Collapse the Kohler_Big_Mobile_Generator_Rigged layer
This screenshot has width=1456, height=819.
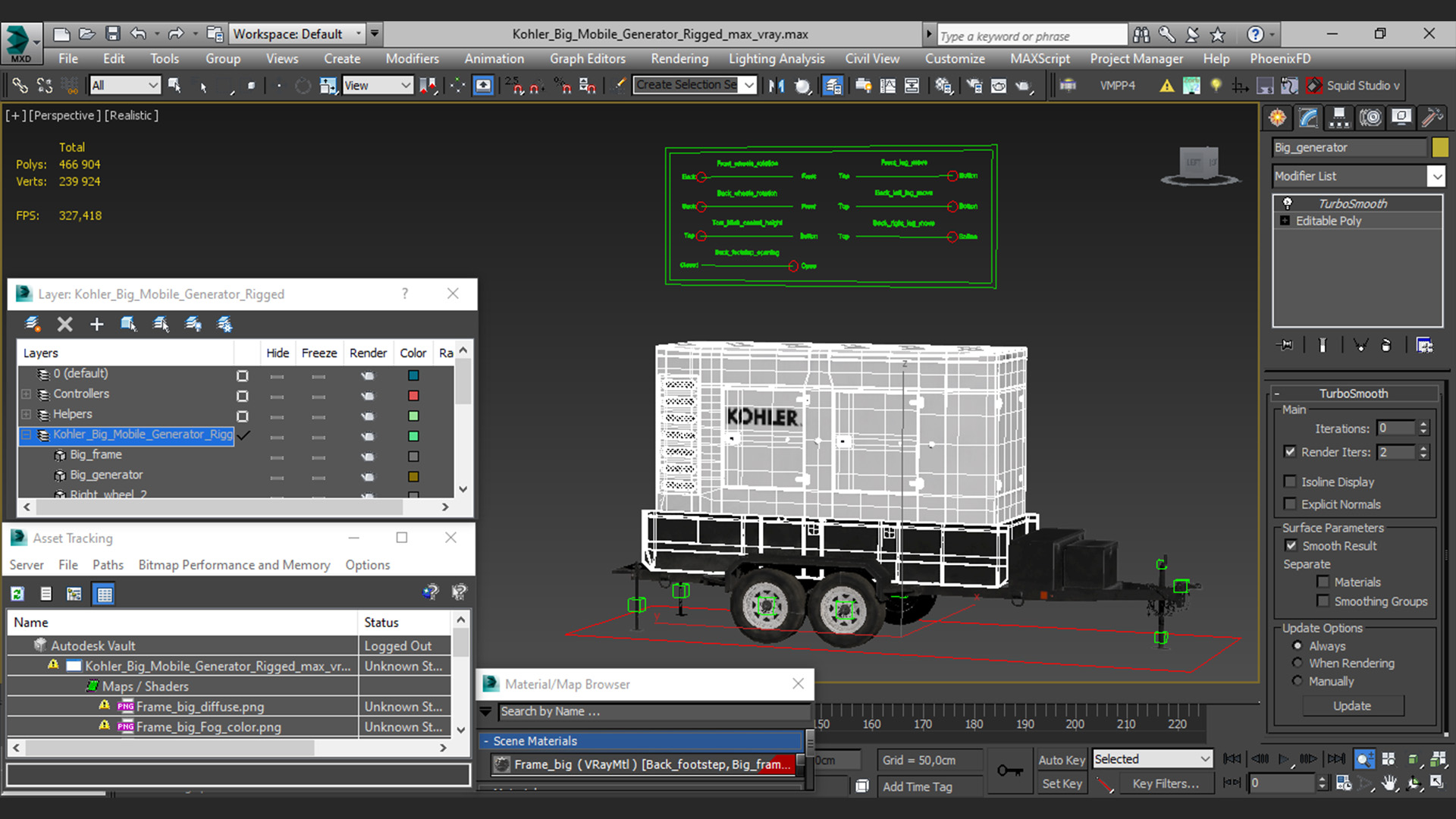27,435
